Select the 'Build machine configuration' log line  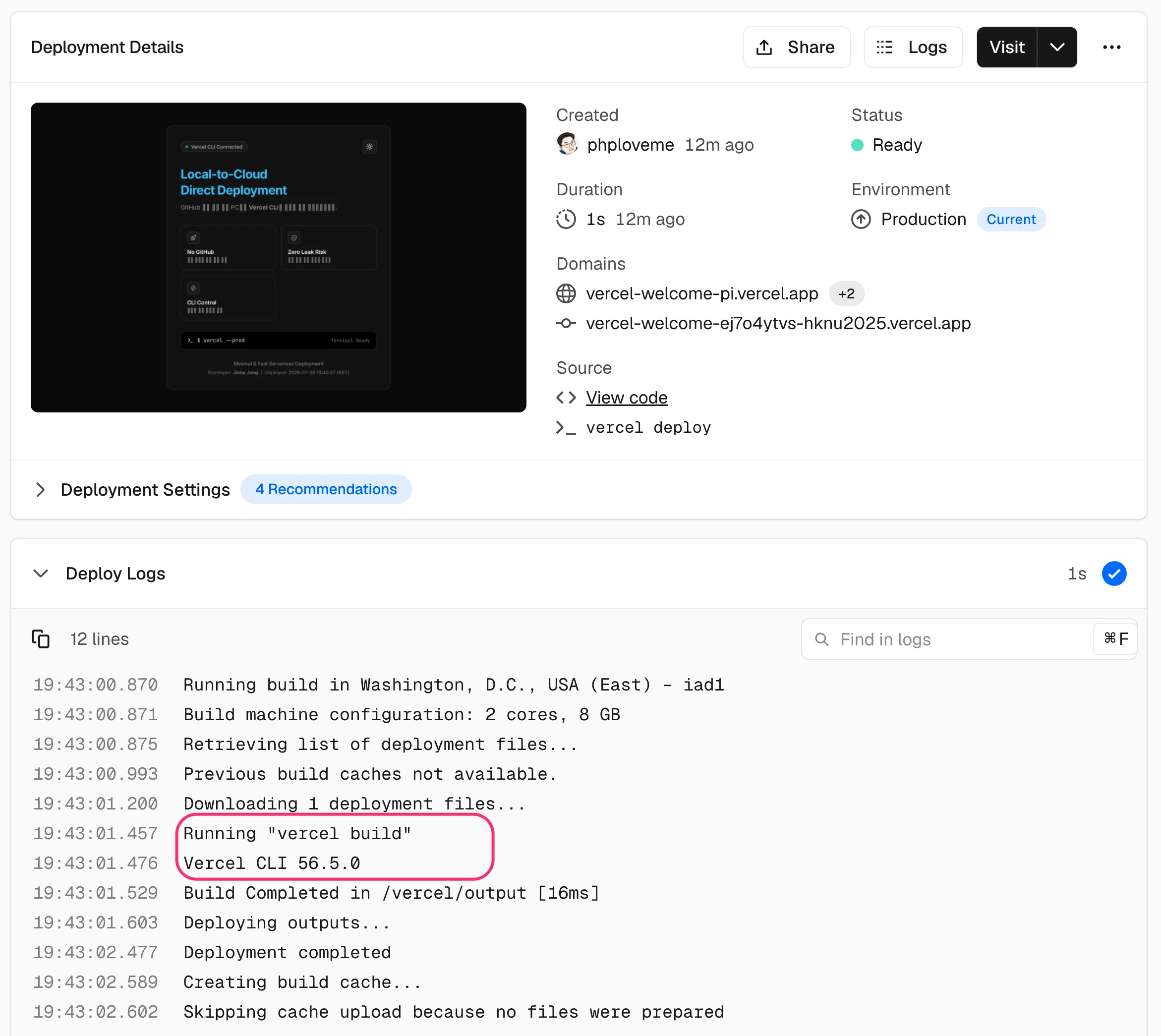[402, 714]
